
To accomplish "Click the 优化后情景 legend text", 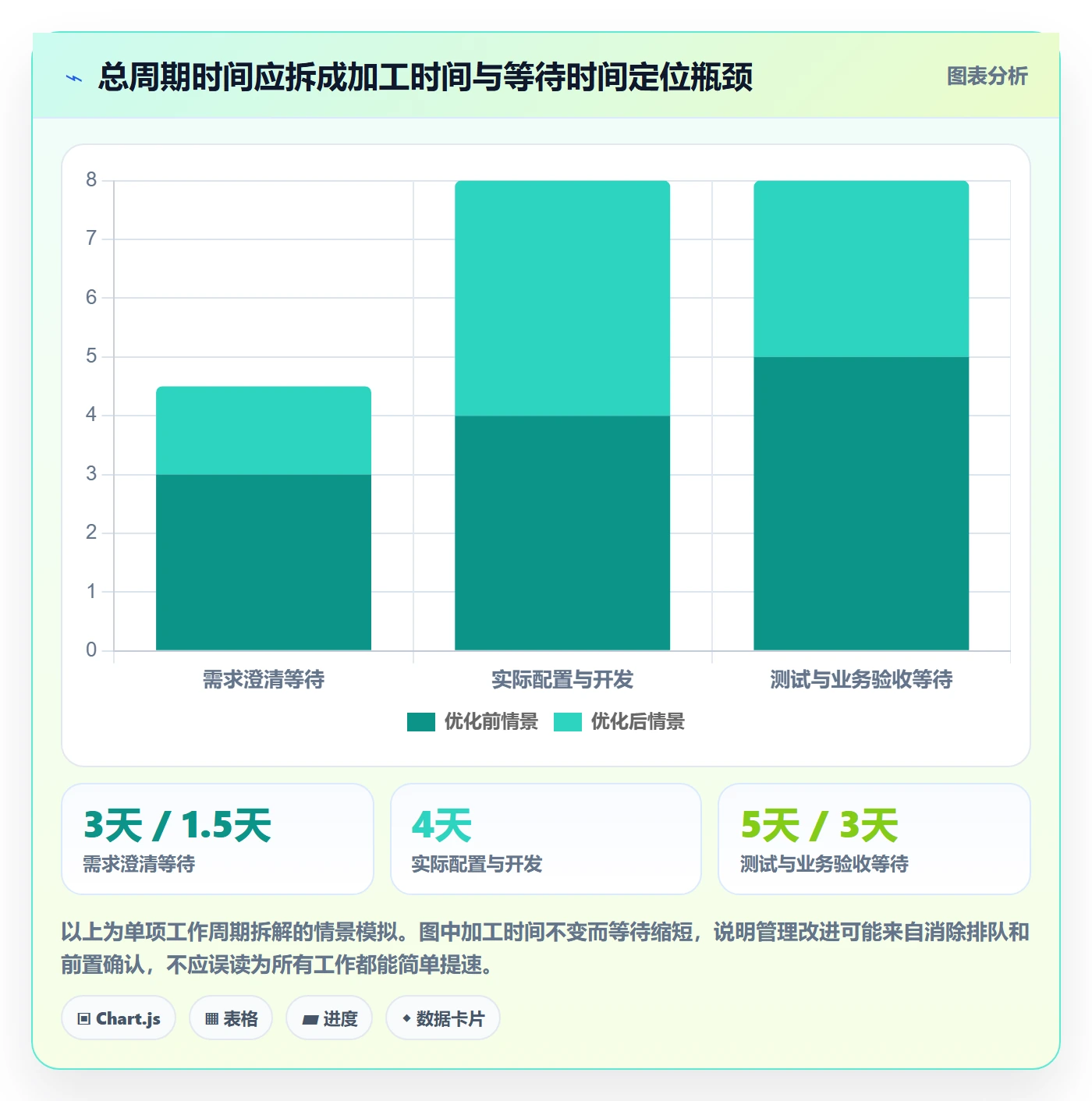I will (x=638, y=722).
